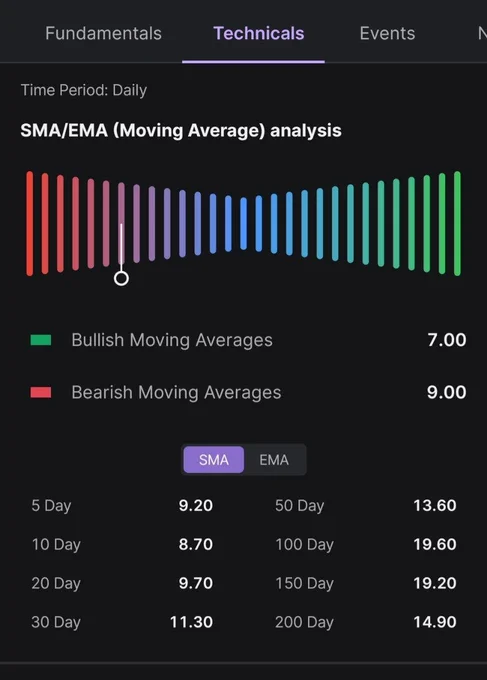Switch to the Events tab

387,33
